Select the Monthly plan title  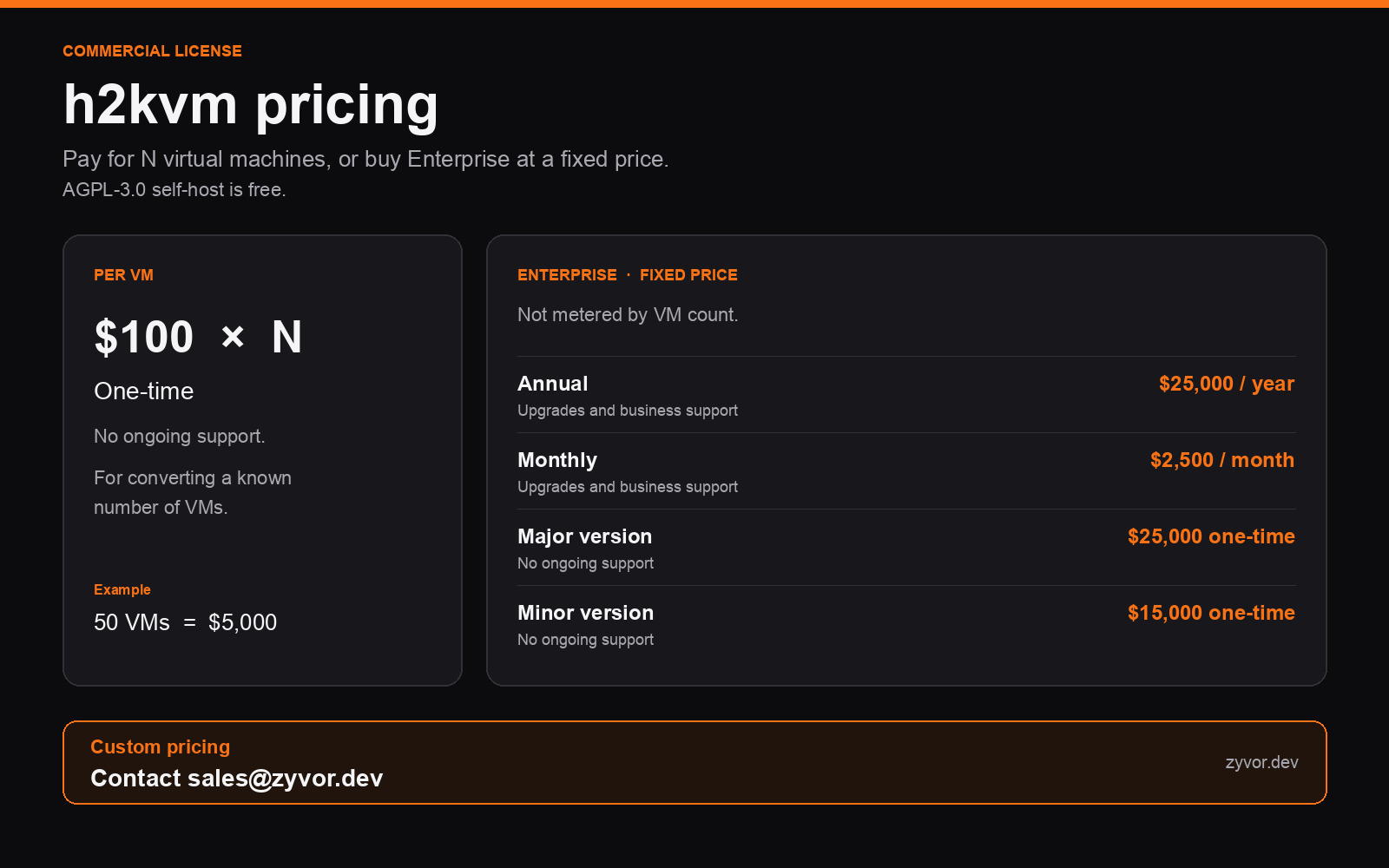click(x=557, y=460)
